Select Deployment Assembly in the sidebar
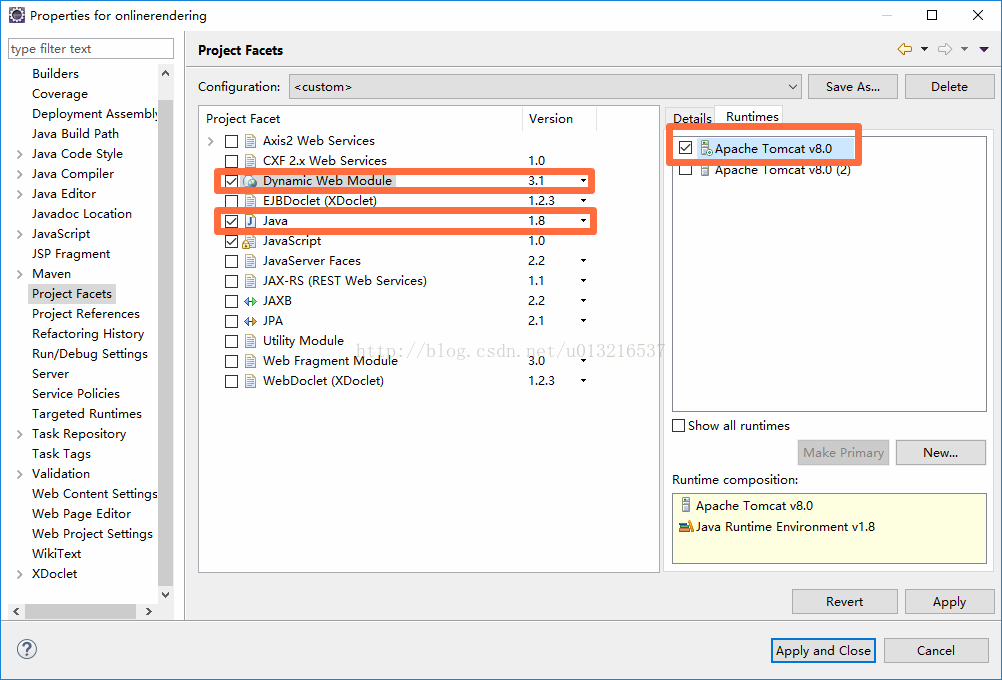 pyautogui.click(x=95, y=114)
